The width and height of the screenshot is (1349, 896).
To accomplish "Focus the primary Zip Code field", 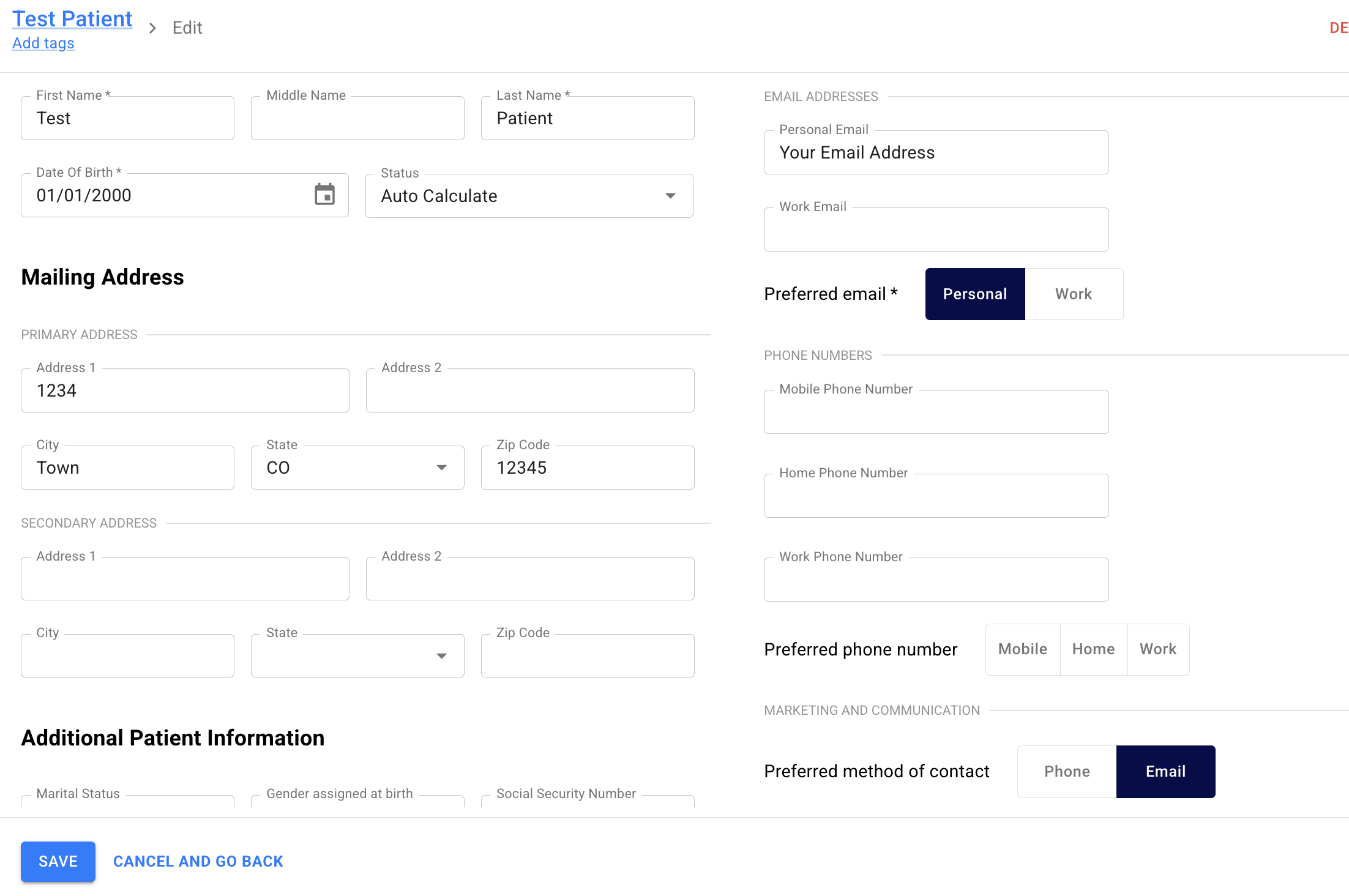I will pyautogui.click(x=587, y=468).
